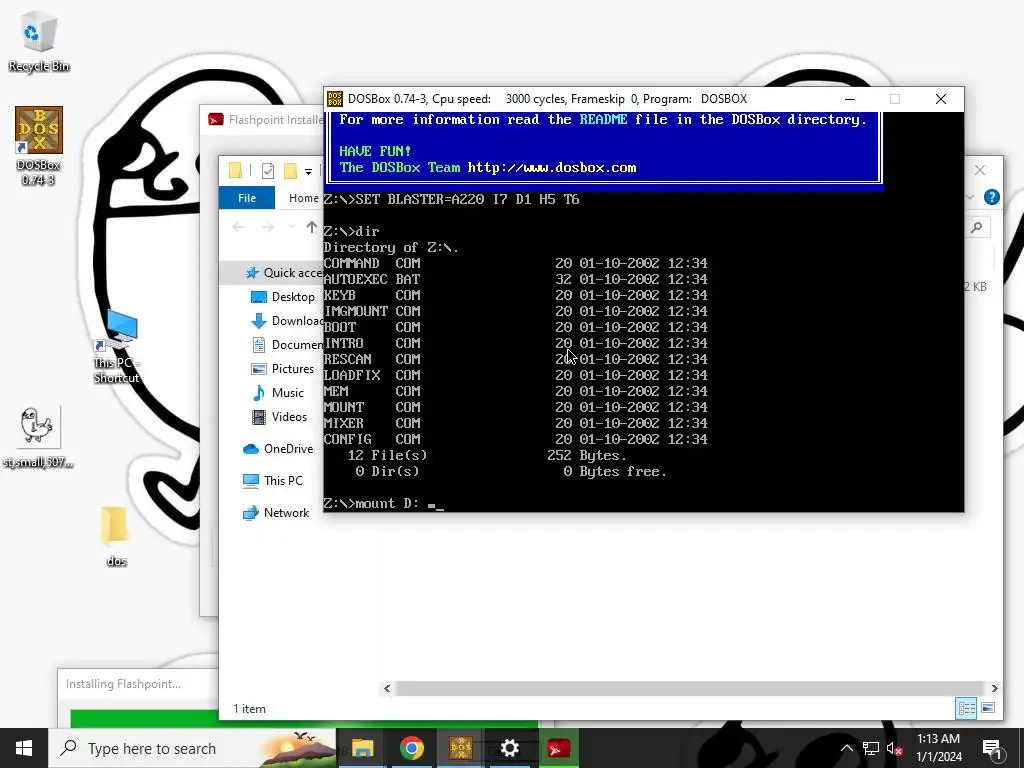Click the Explorer search magnifier icon
This screenshot has width=1024, height=768.
977,227
